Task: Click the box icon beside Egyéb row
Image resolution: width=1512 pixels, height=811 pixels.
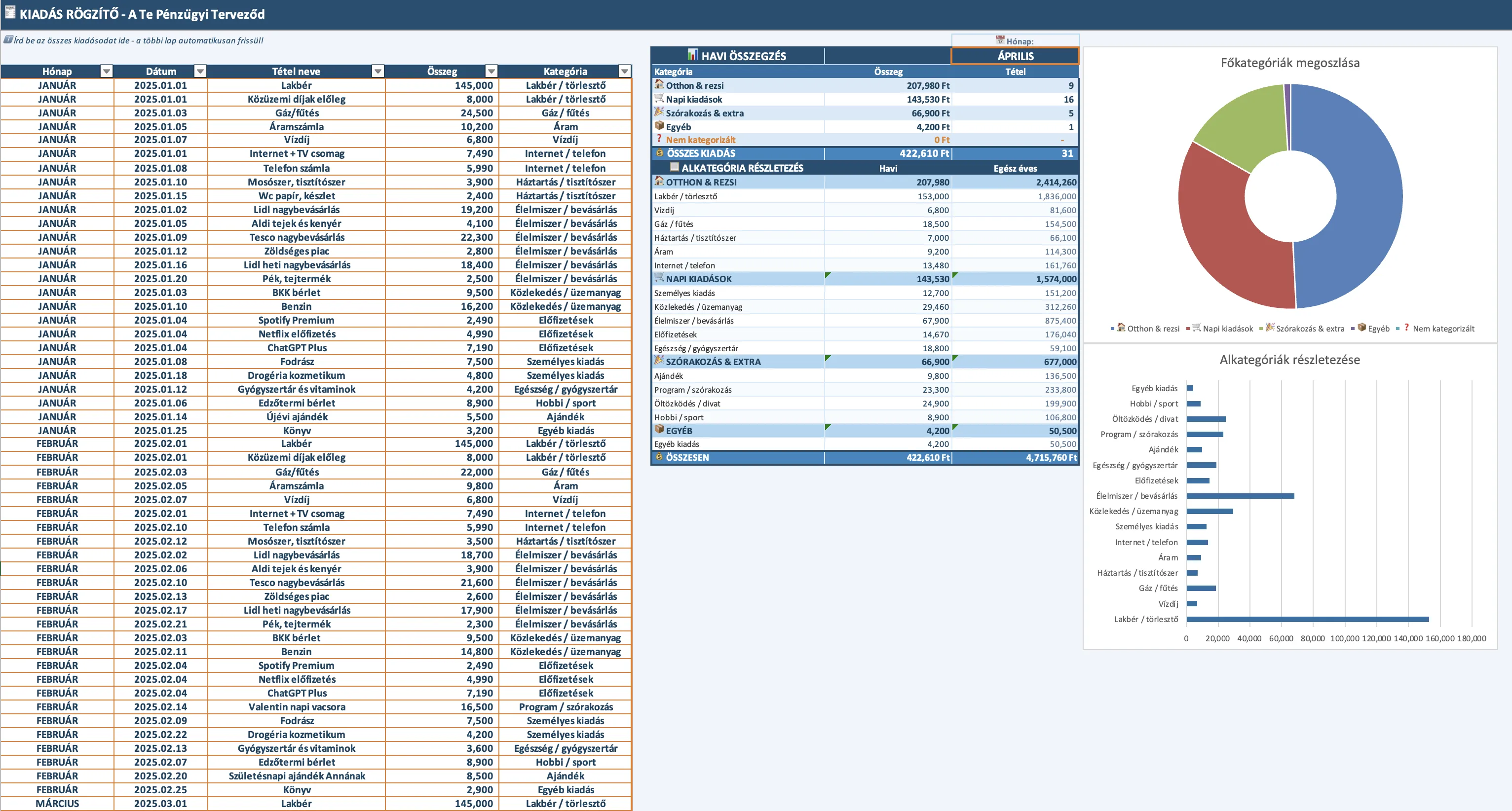Action: [659, 126]
